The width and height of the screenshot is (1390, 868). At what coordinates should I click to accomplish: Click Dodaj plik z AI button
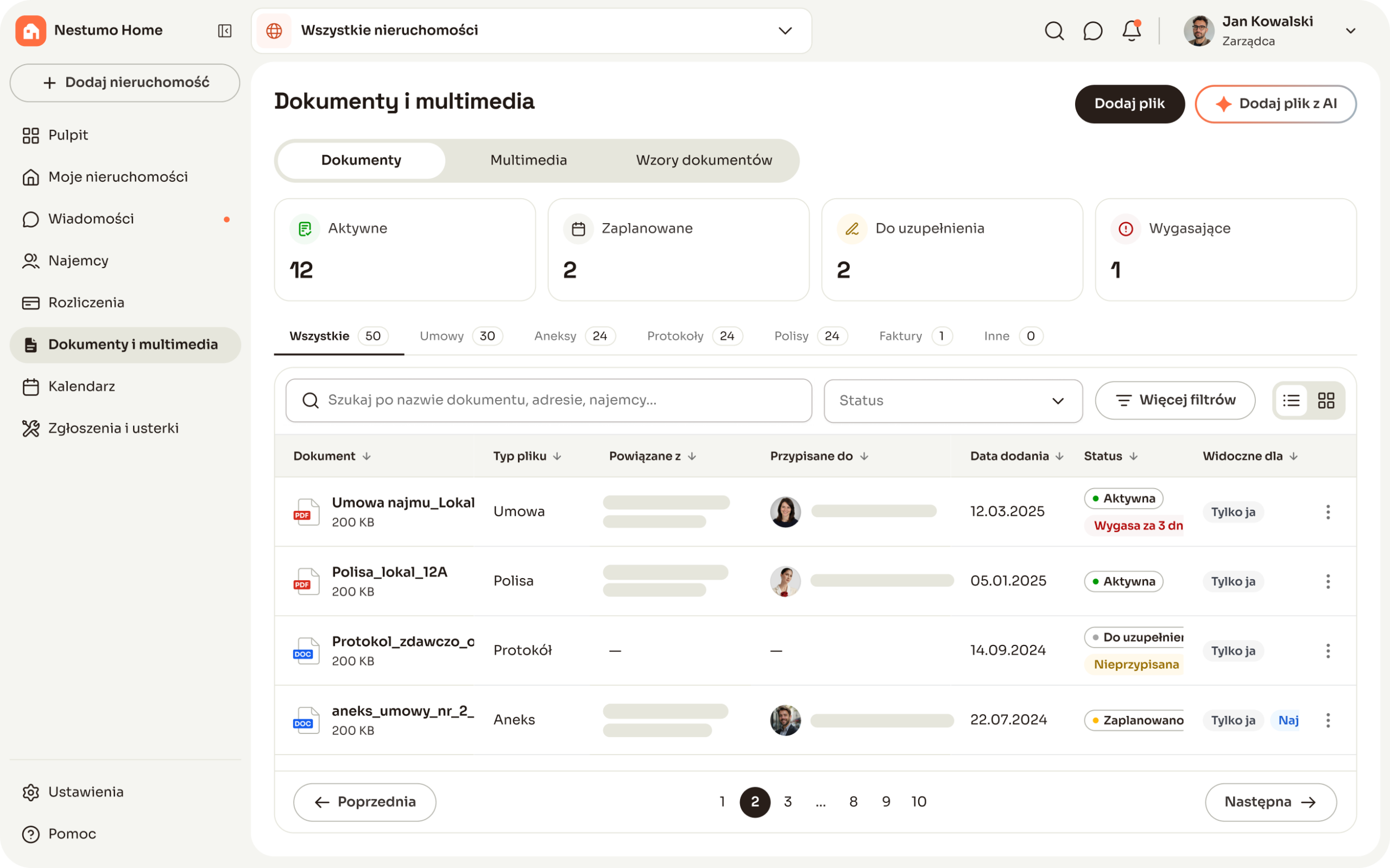tap(1276, 104)
